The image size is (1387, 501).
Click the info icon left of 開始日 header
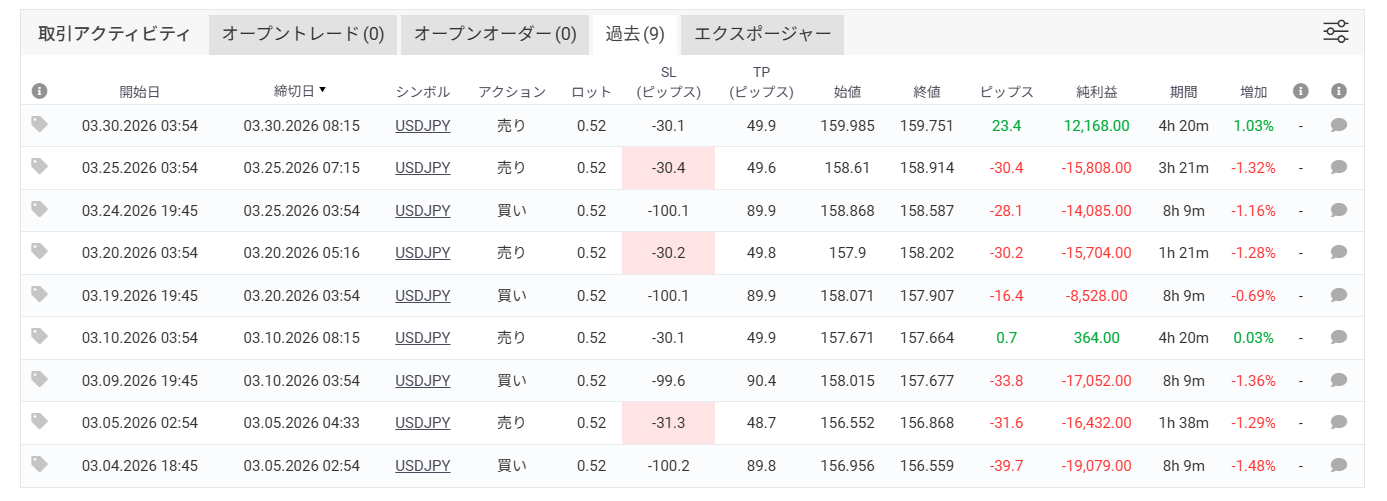(40, 91)
